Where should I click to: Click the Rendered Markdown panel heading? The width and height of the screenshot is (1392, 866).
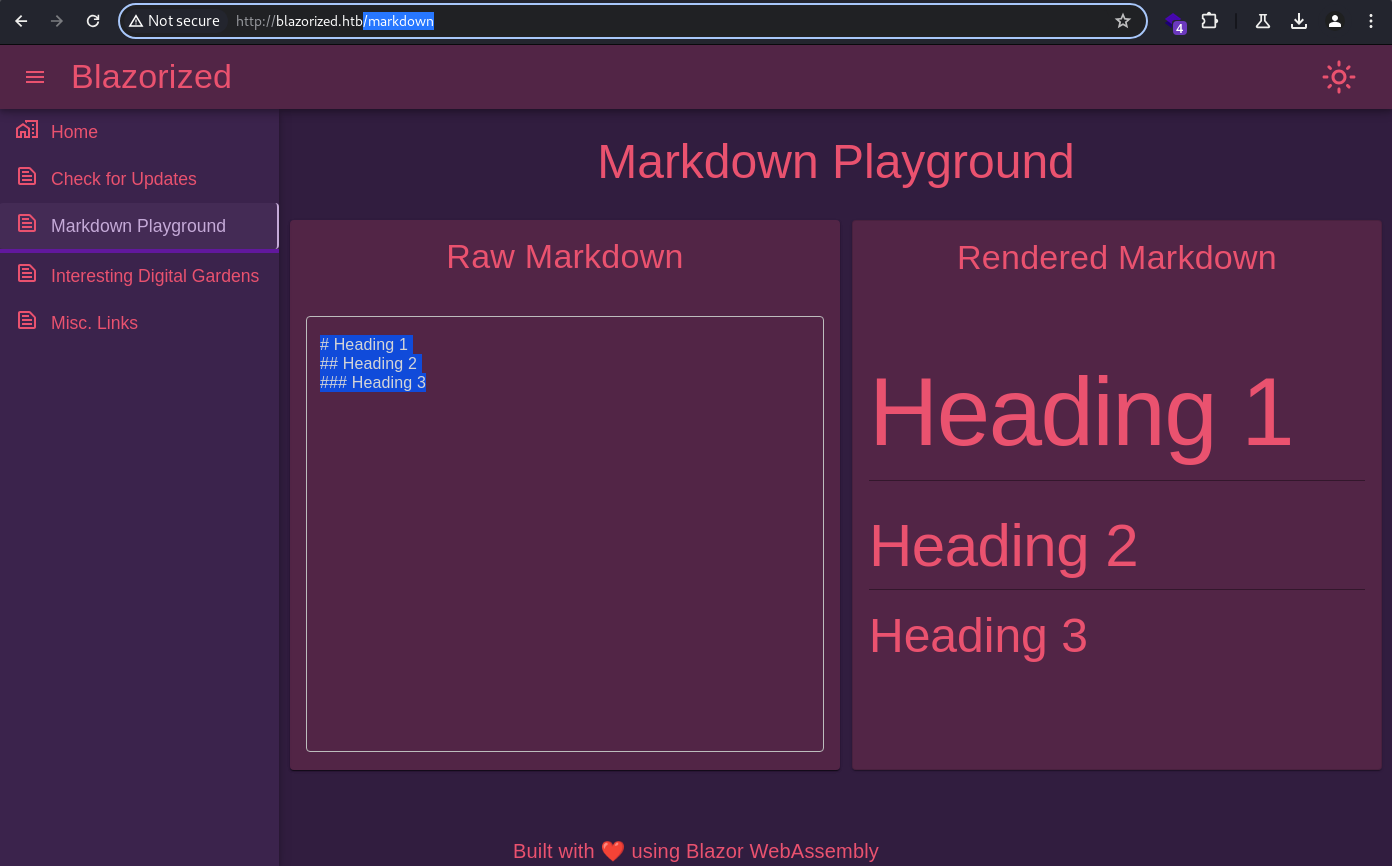(x=1117, y=258)
